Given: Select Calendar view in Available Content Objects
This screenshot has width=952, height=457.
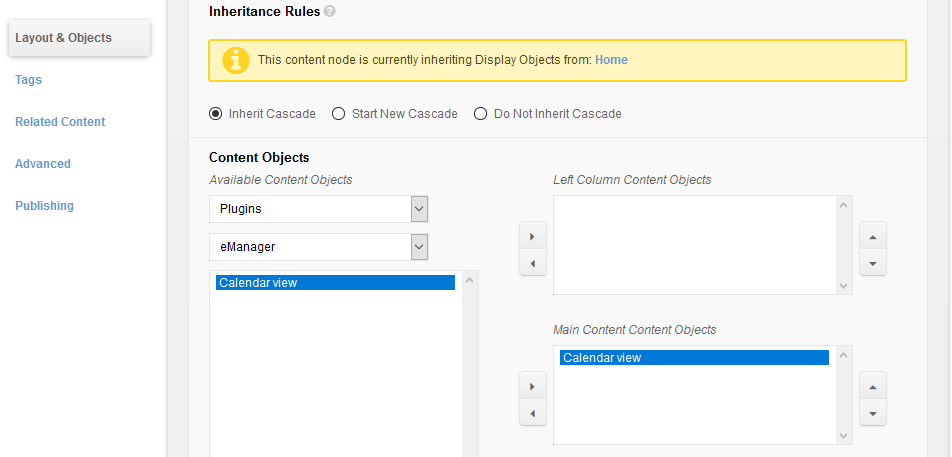Looking at the screenshot, I should pos(335,282).
